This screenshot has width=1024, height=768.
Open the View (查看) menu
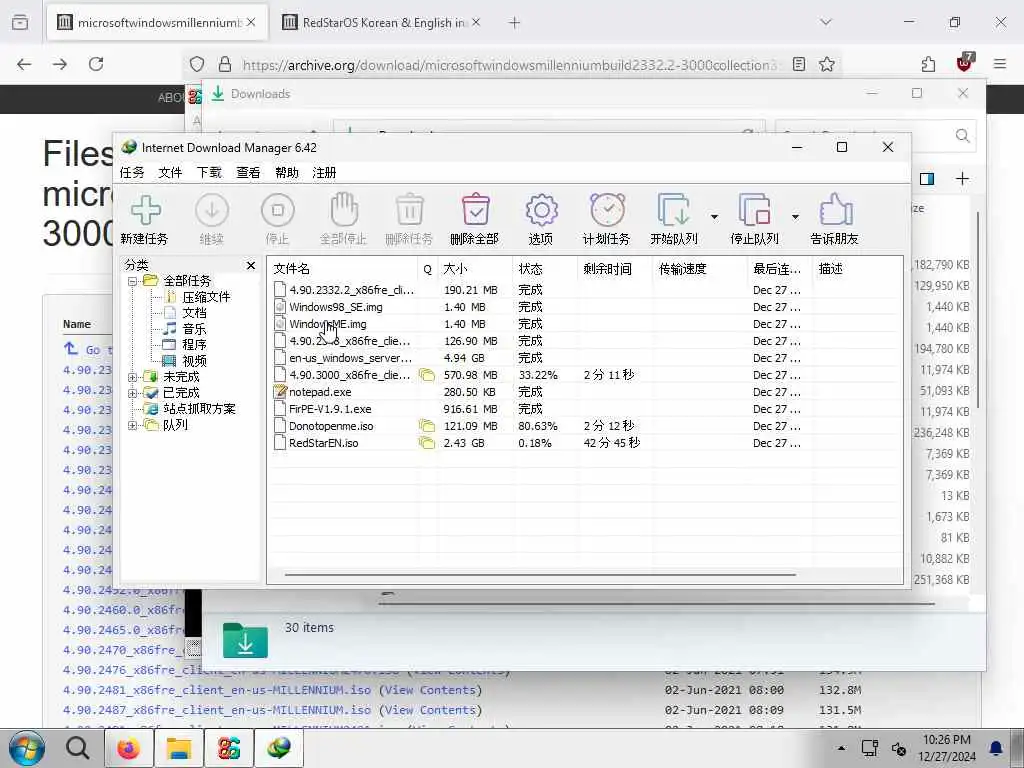[248, 172]
